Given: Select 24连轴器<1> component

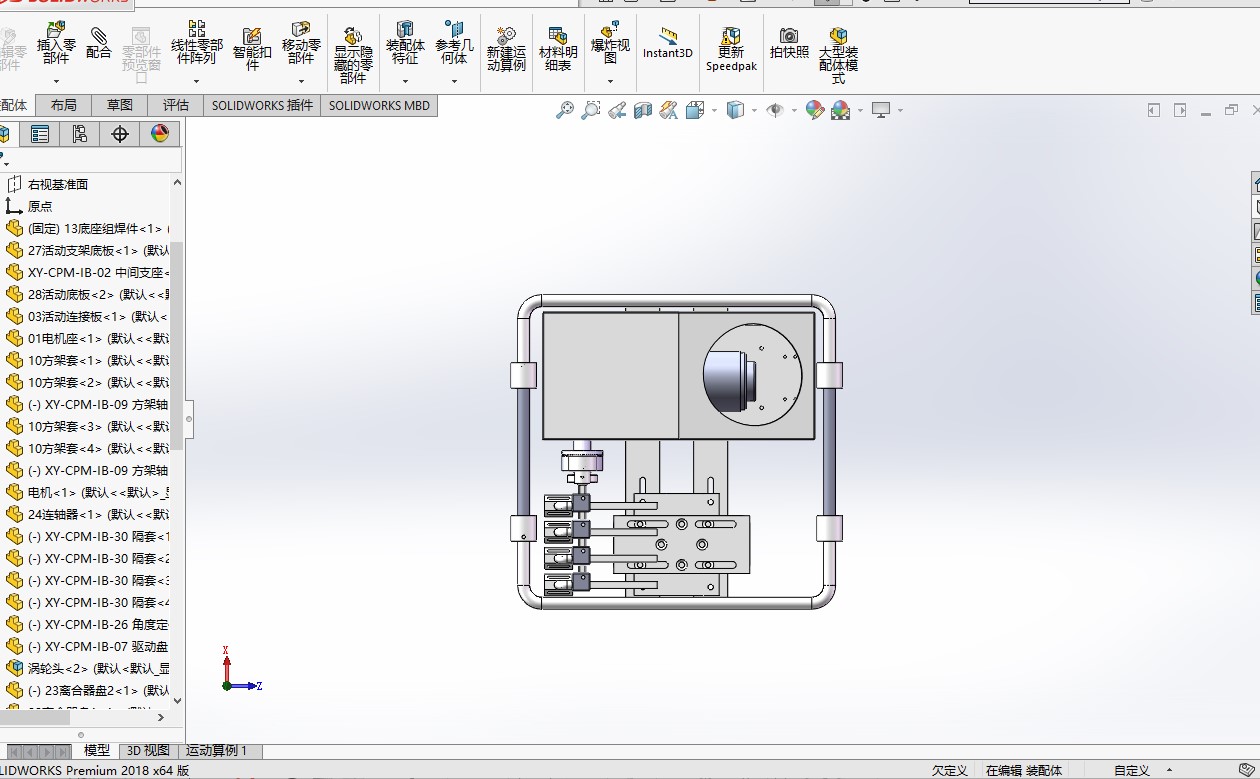Looking at the screenshot, I should point(98,514).
